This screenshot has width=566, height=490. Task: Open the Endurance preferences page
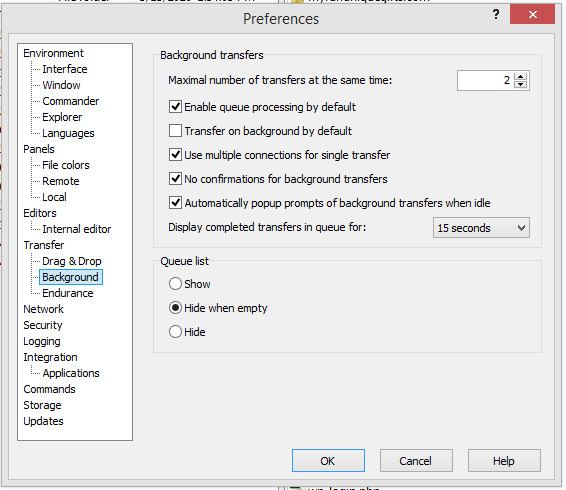[68, 293]
